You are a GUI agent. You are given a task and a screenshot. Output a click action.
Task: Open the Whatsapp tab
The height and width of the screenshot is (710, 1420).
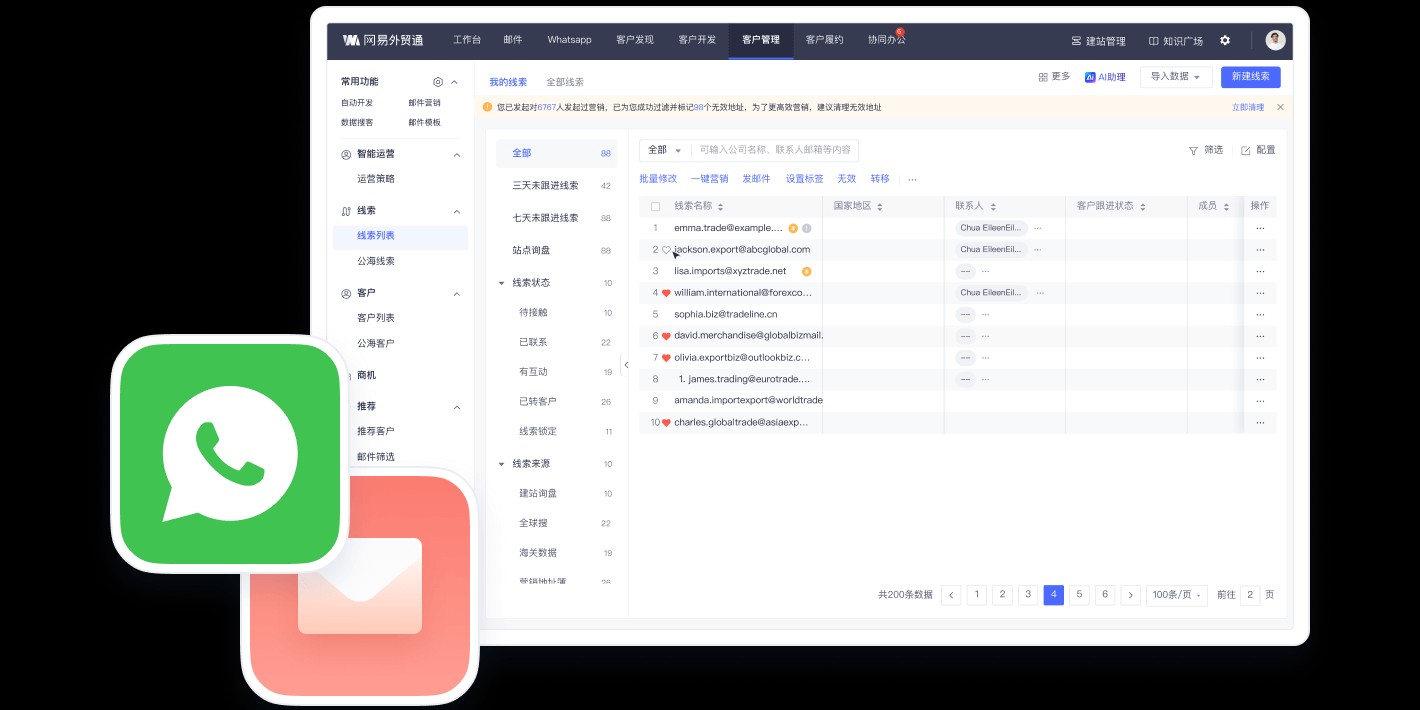(x=569, y=40)
